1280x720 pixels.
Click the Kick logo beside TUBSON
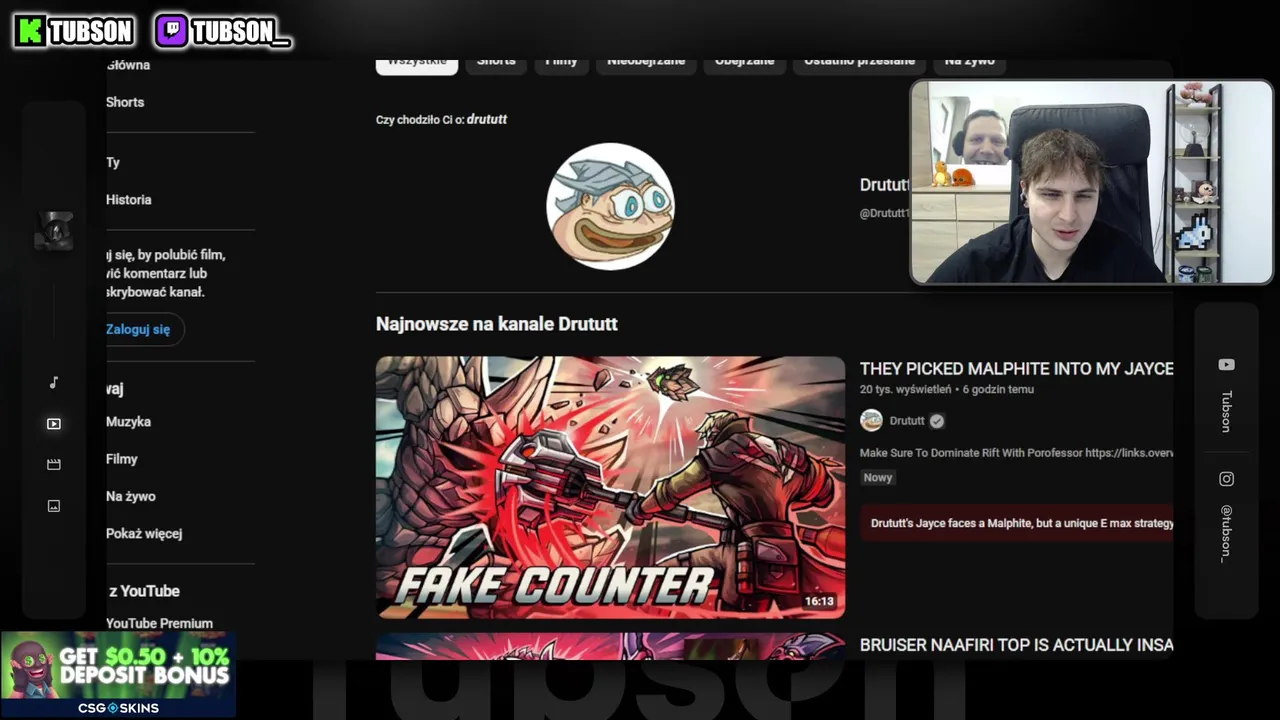point(30,31)
